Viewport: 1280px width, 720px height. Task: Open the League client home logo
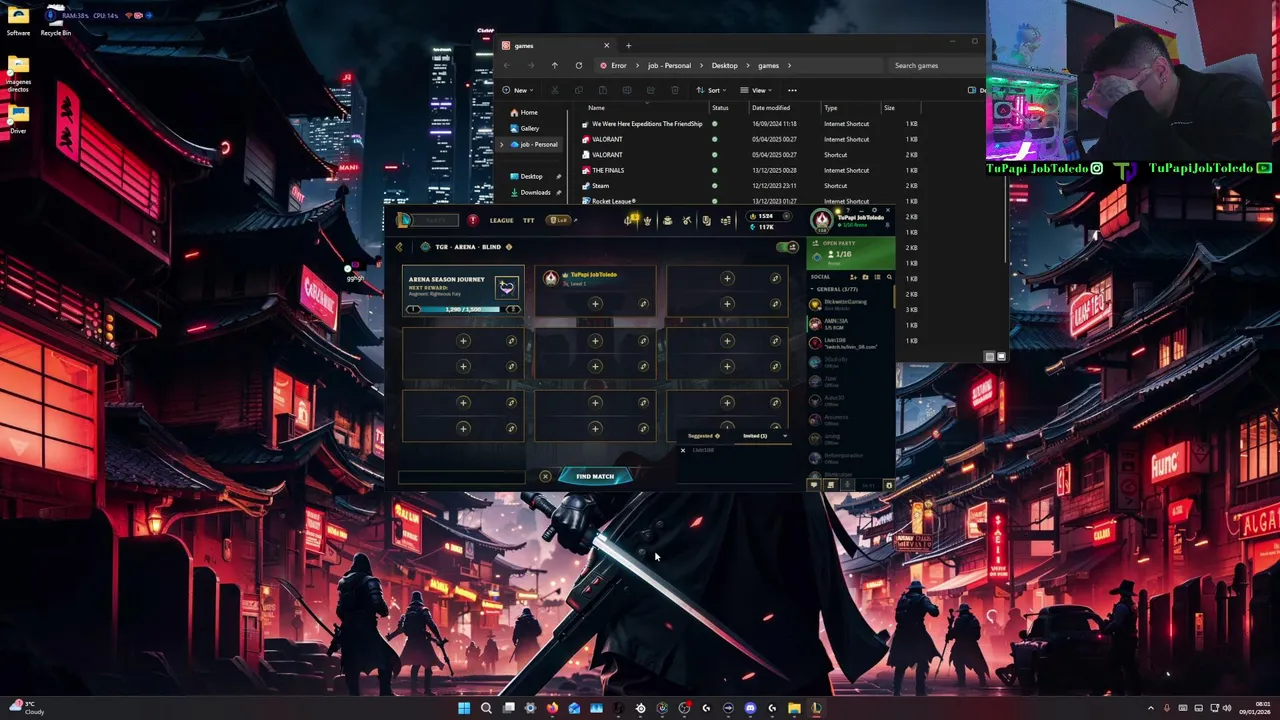point(403,220)
